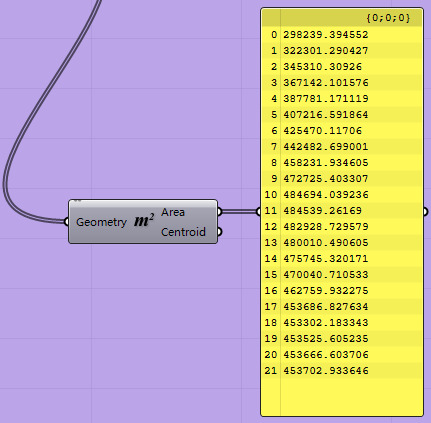Click the panel's right output grip
The height and width of the screenshot is (423, 431).
(425, 211)
